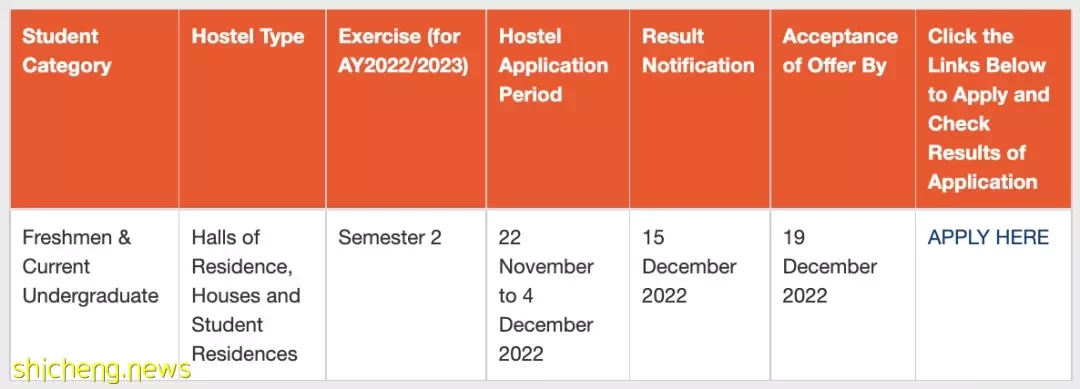Select the 15 December 2022 cell
This screenshot has height=389, width=1080.
tap(700, 295)
